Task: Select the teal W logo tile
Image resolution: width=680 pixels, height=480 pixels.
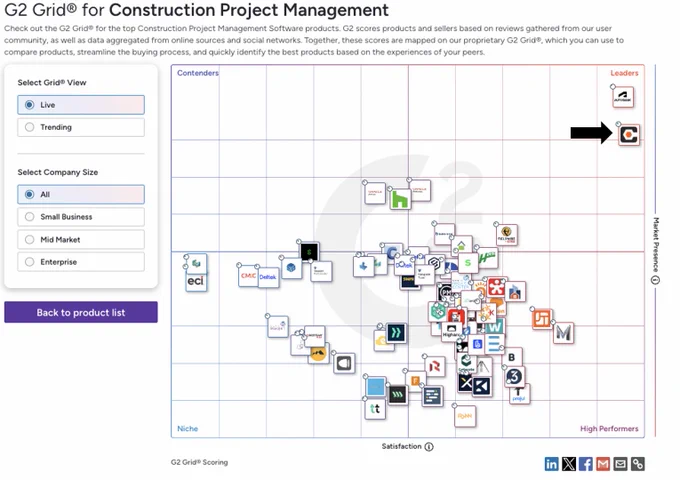Action: click(x=494, y=327)
